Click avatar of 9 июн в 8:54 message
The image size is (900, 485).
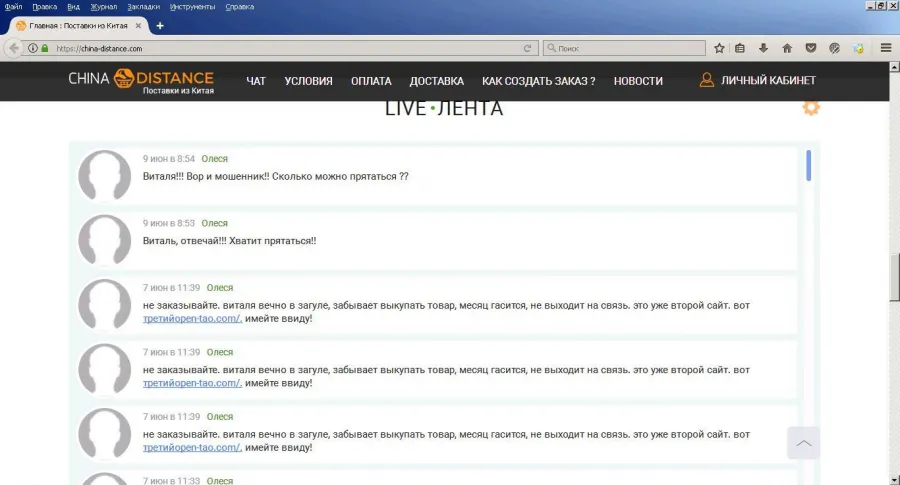[104, 175]
